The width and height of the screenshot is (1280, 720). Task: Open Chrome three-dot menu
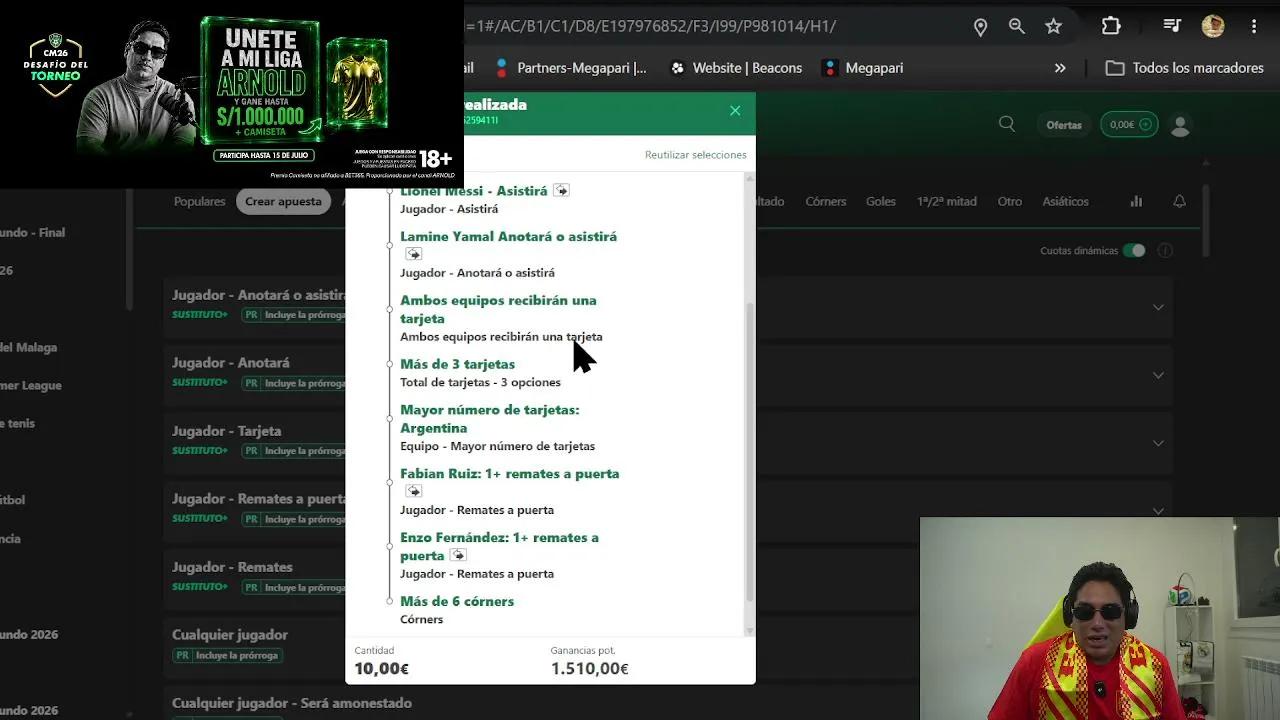tap(1254, 27)
